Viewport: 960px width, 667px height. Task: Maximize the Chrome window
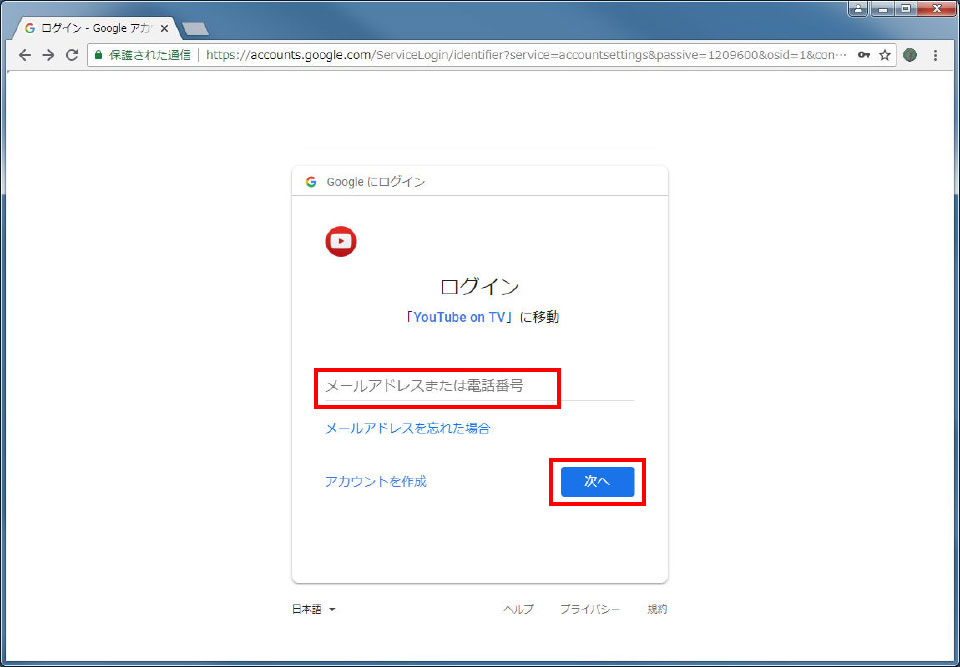click(906, 9)
